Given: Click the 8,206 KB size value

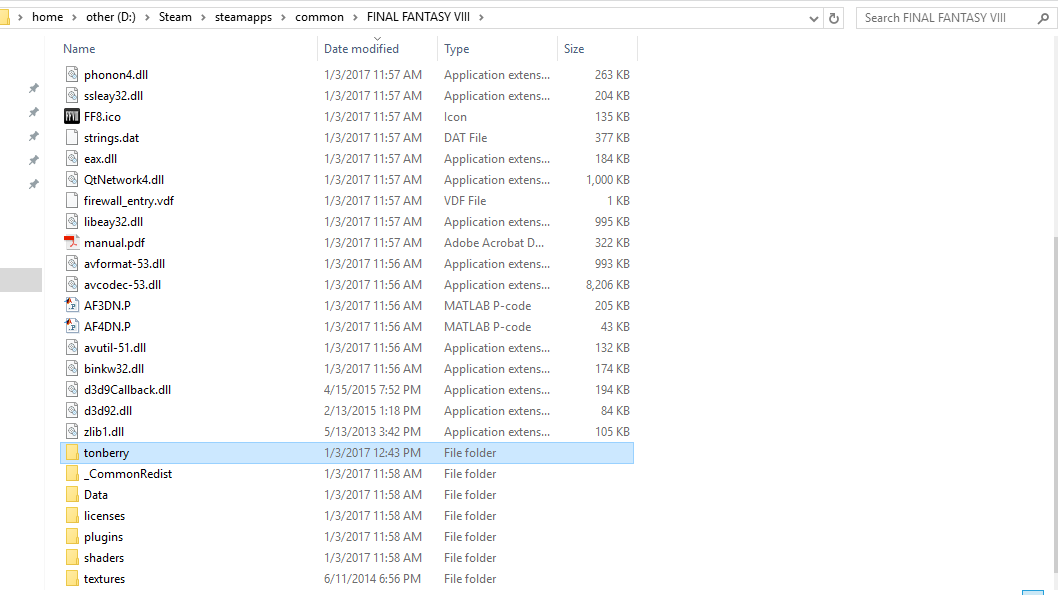Looking at the screenshot, I should (607, 285).
